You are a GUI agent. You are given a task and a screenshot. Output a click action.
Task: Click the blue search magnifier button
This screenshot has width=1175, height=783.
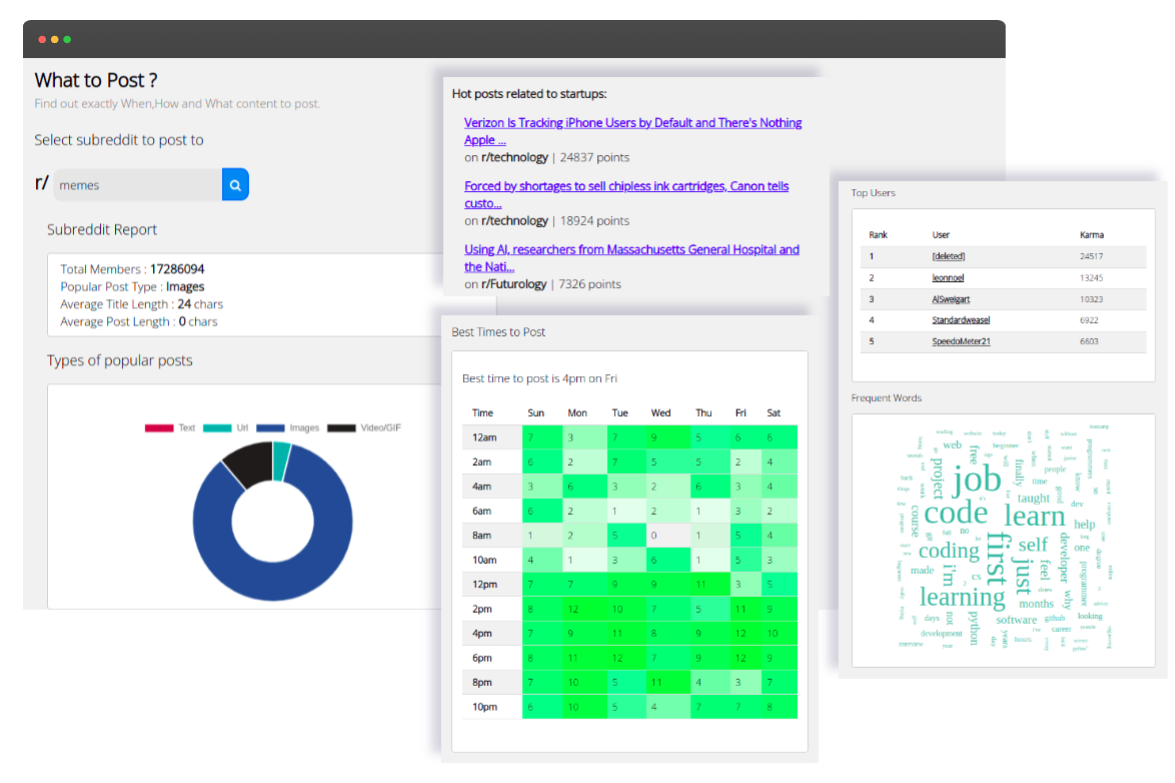pos(235,185)
